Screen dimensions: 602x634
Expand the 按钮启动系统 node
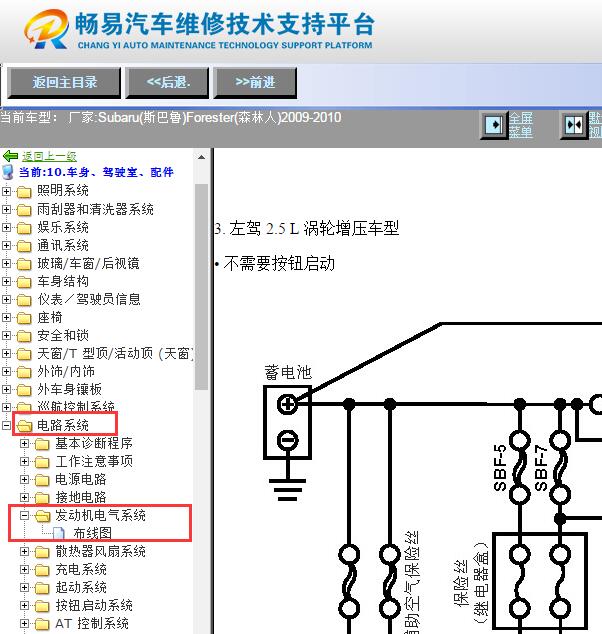pyautogui.click(x=24, y=606)
